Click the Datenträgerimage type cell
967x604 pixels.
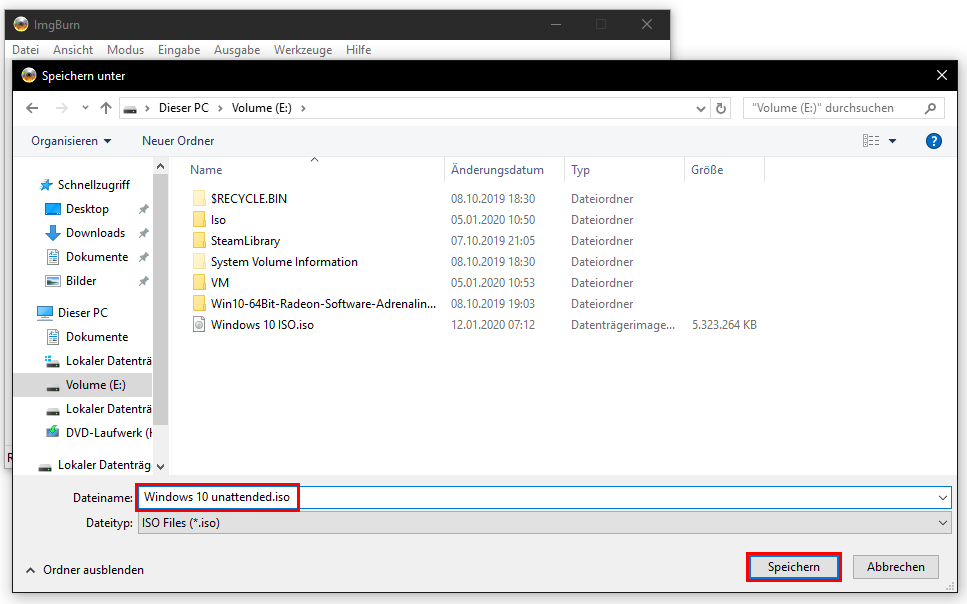pyautogui.click(x=623, y=325)
